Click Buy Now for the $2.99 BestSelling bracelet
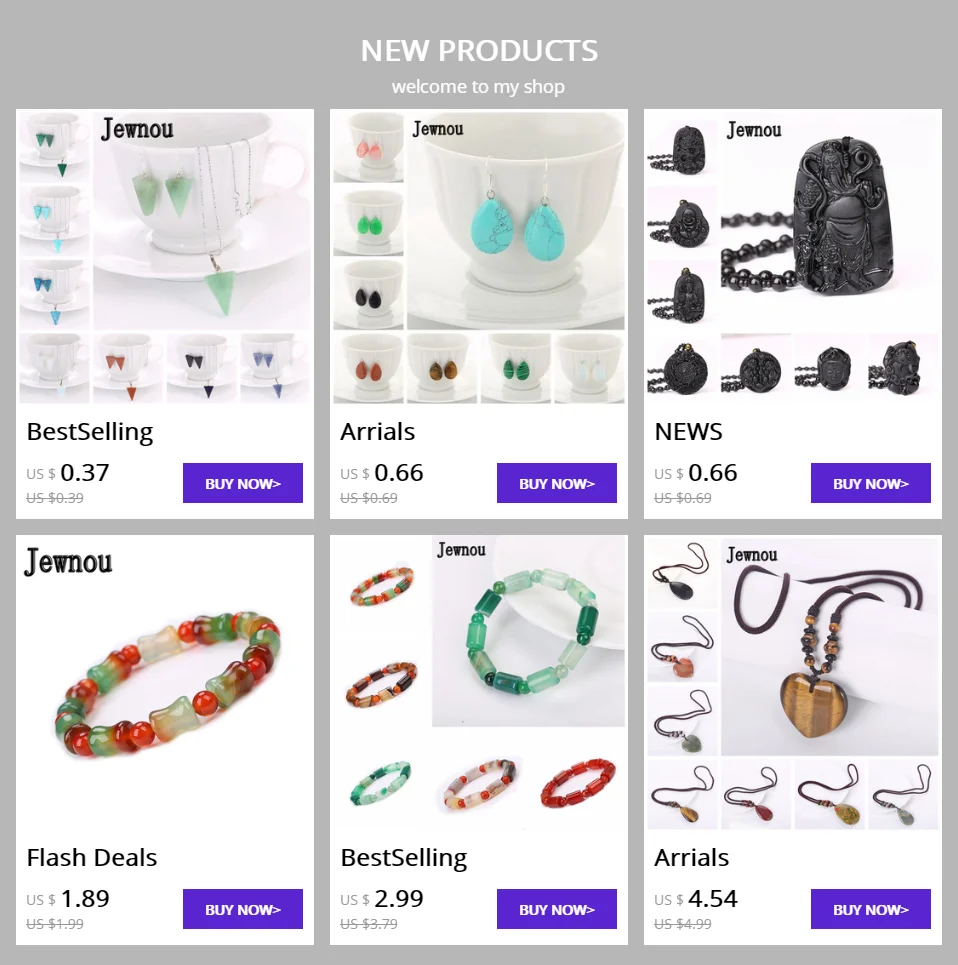Viewport: 958px width, 965px height. pyautogui.click(x=556, y=909)
